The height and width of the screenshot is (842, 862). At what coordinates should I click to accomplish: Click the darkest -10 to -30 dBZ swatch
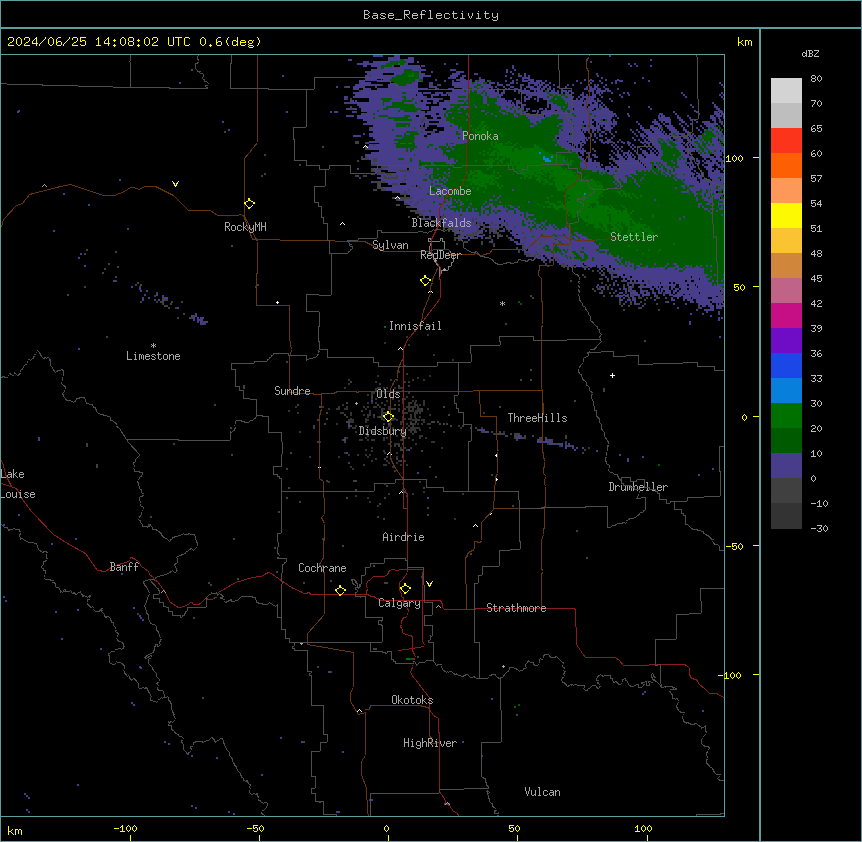786,516
